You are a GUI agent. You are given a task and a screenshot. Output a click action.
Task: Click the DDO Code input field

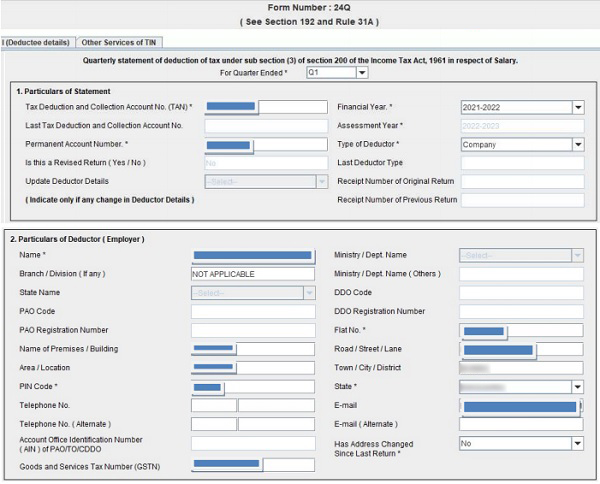(521, 293)
